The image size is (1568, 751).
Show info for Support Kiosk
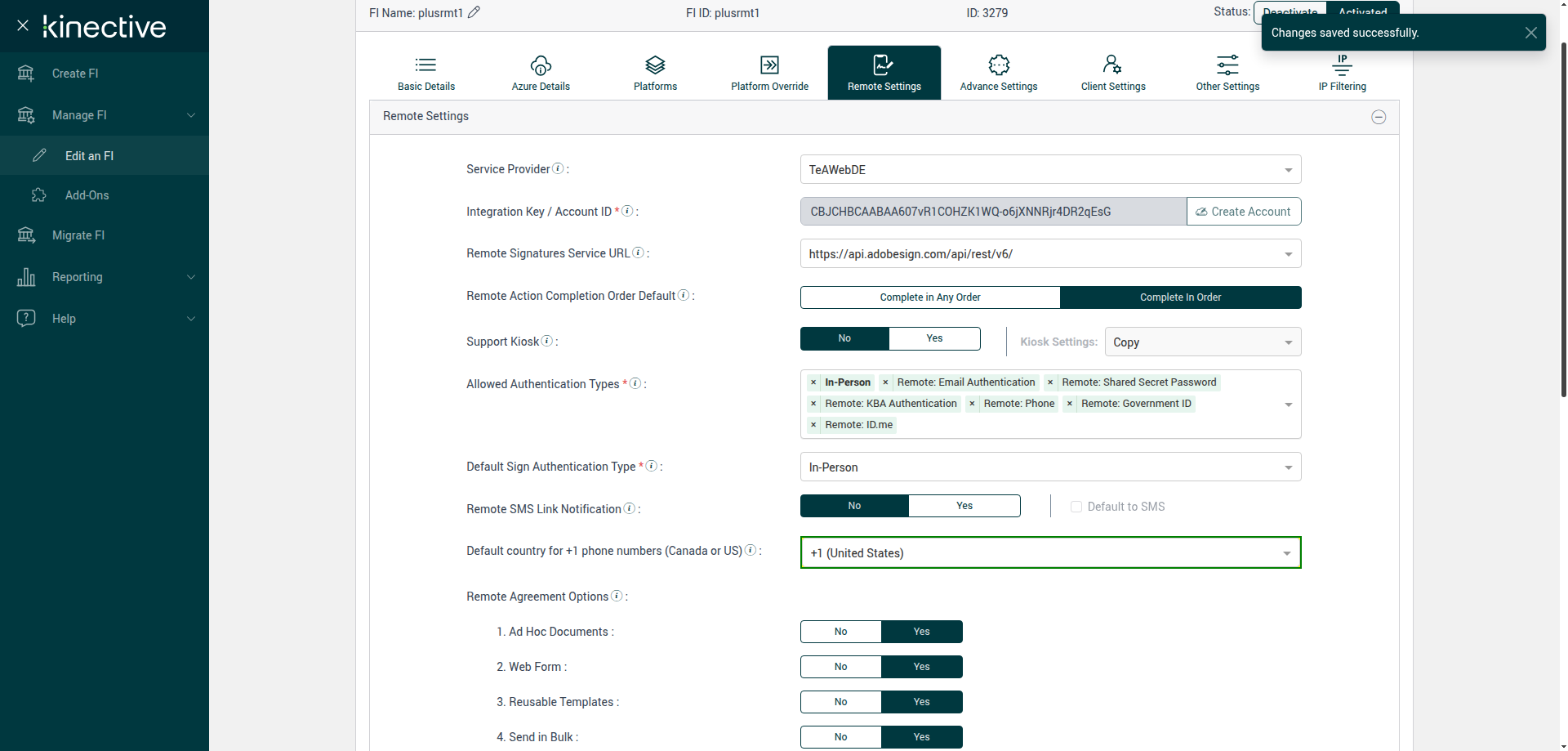point(547,341)
